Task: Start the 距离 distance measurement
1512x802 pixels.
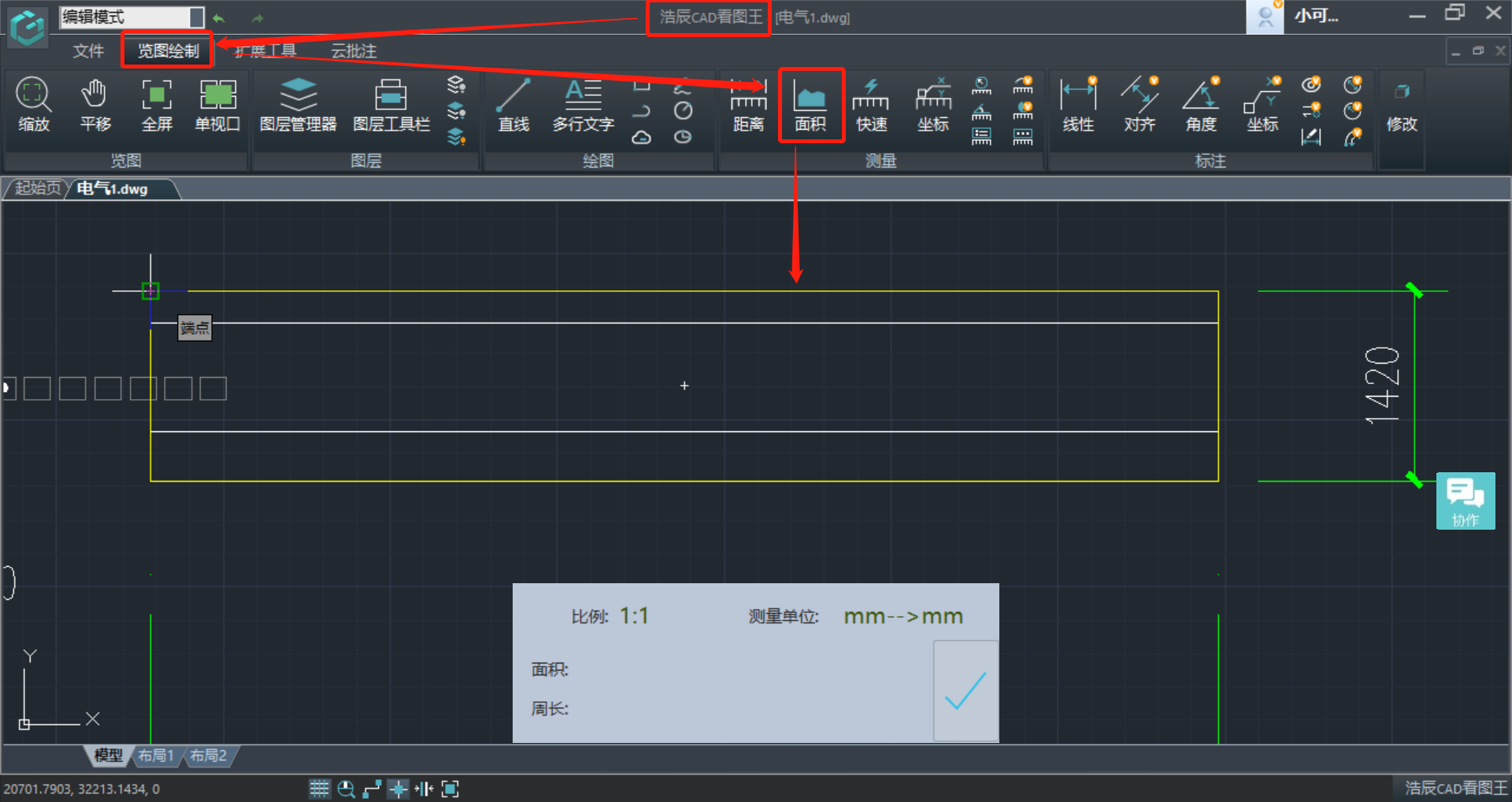Action: (748, 105)
